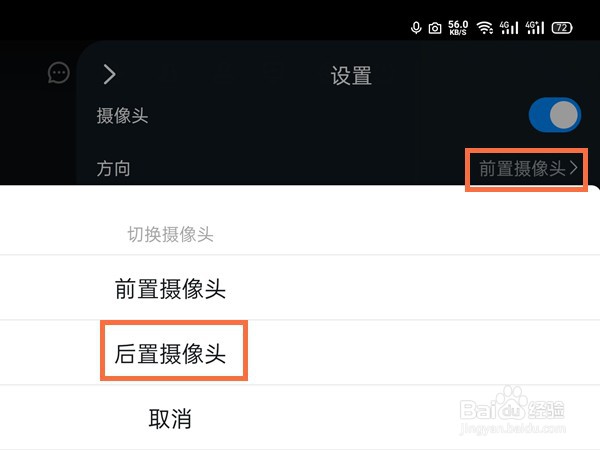Image resolution: width=600 pixels, height=450 pixels.
Task: Tap the 取消 button
Action: 170,419
